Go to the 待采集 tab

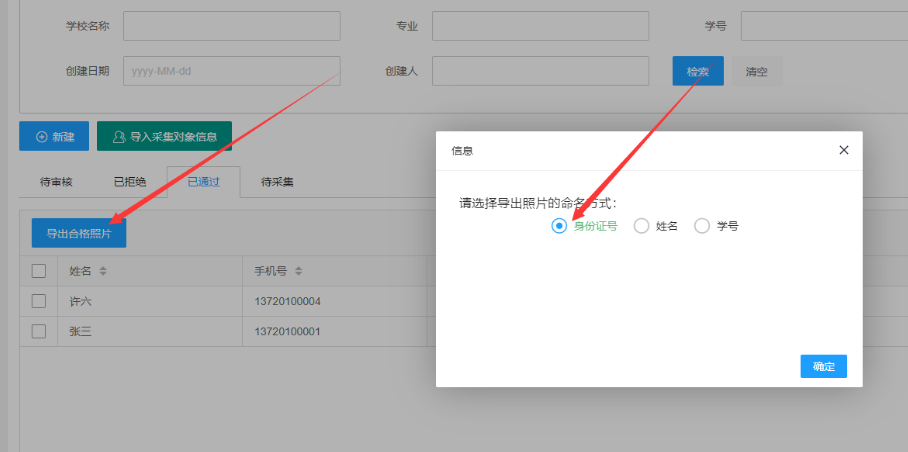277,182
